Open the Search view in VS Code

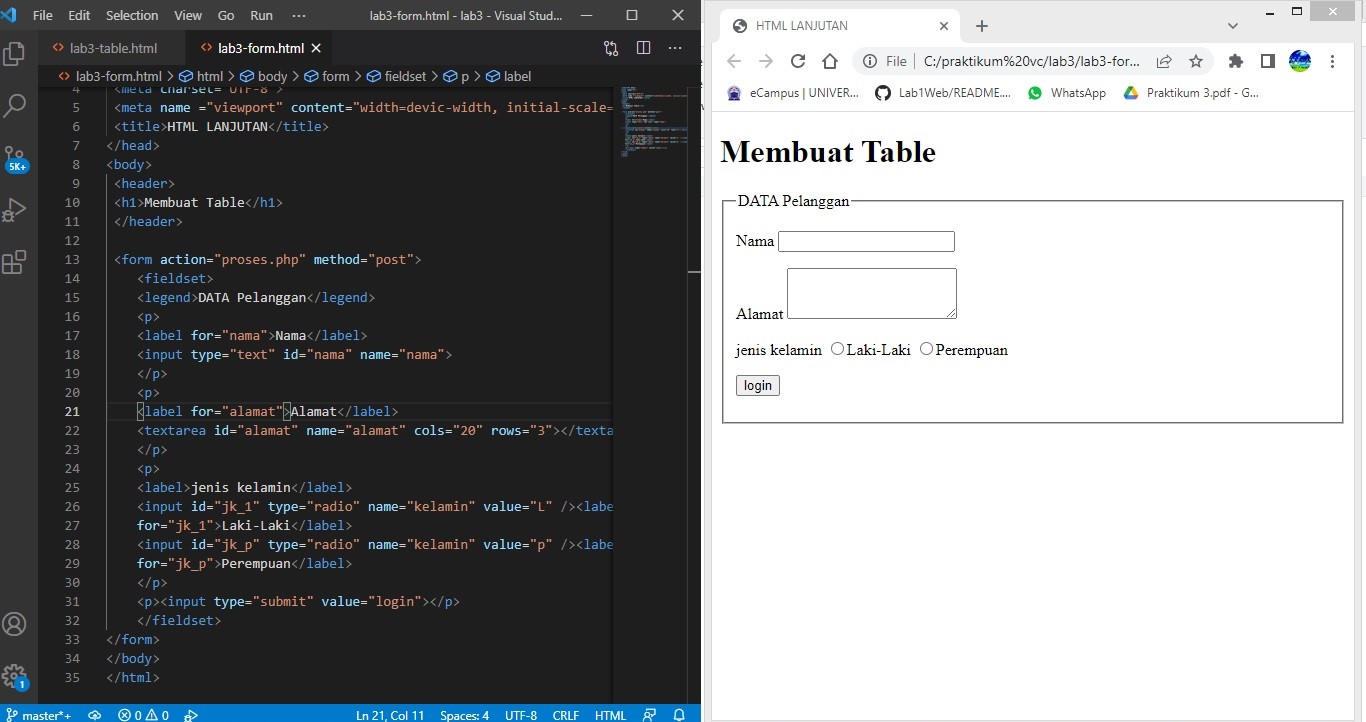[x=15, y=105]
